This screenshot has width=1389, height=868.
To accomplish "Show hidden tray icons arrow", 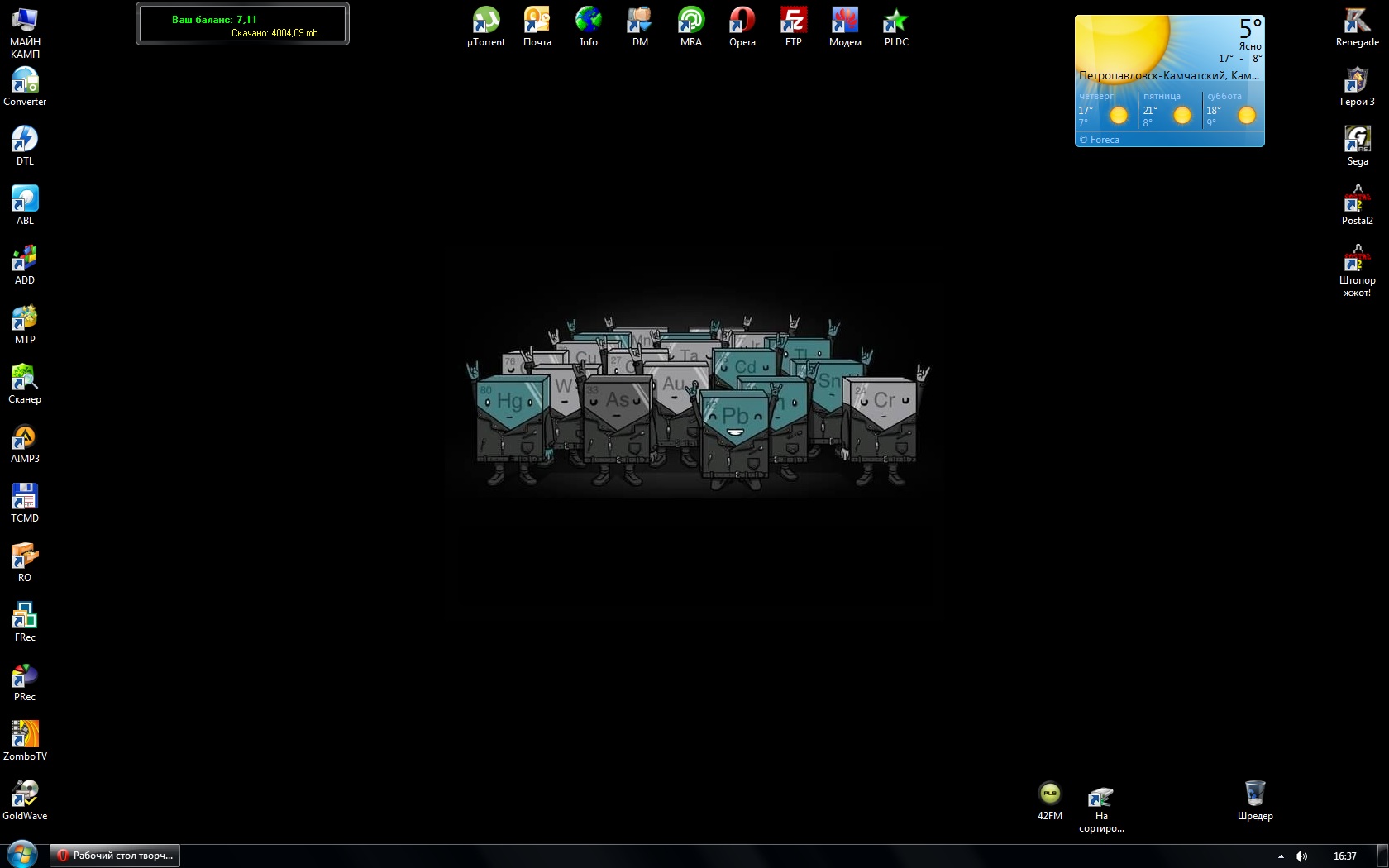I will [1281, 856].
